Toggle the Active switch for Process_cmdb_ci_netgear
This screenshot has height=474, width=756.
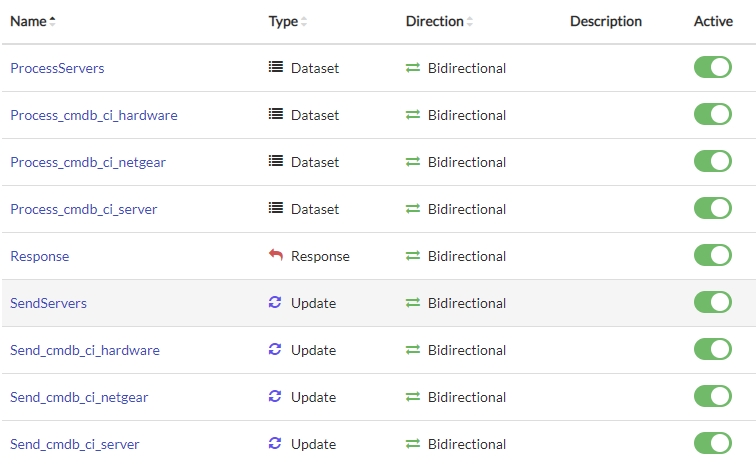(713, 162)
